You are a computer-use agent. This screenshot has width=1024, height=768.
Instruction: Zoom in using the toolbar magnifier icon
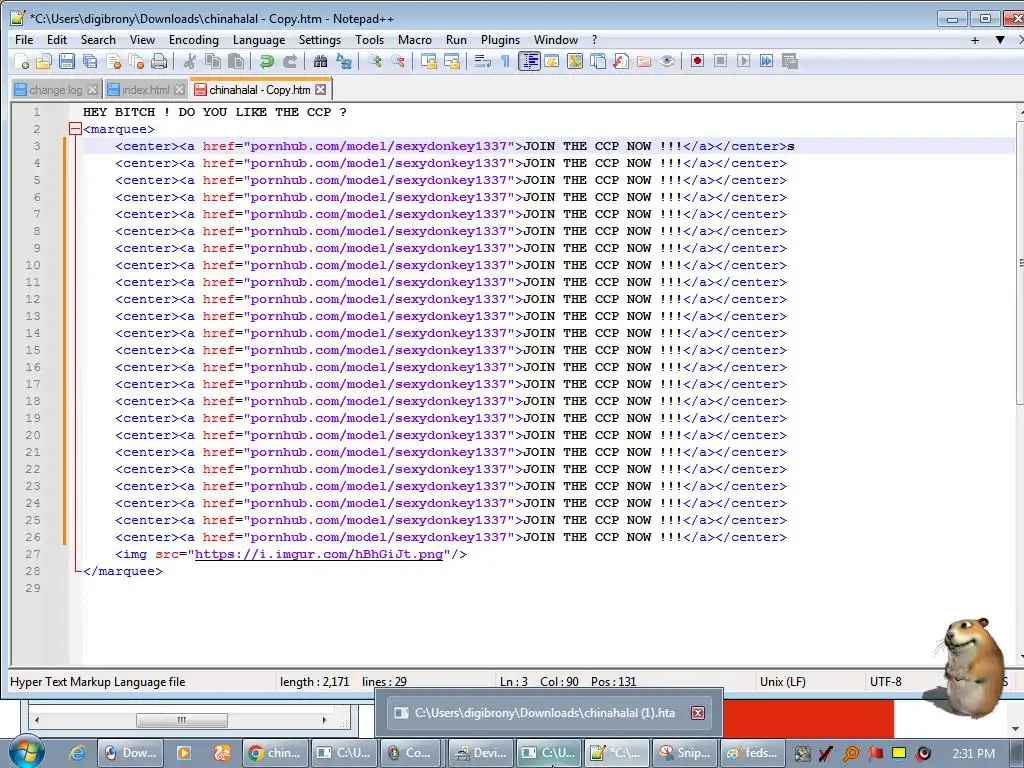pos(375,61)
